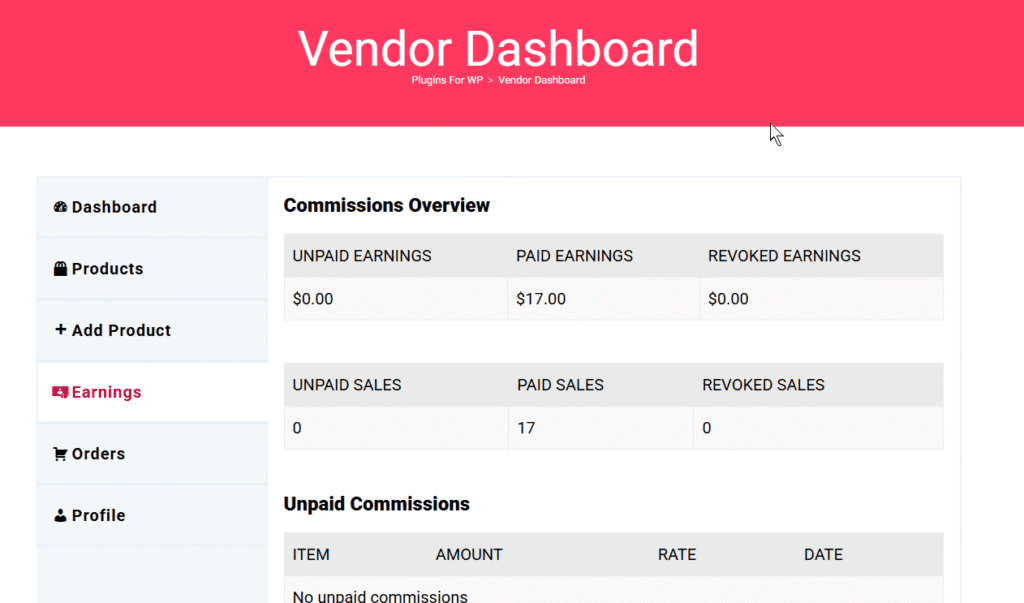Click the plus icon next to Add Product
This screenshot has width=1024, height=603.
tap(62, 330)
